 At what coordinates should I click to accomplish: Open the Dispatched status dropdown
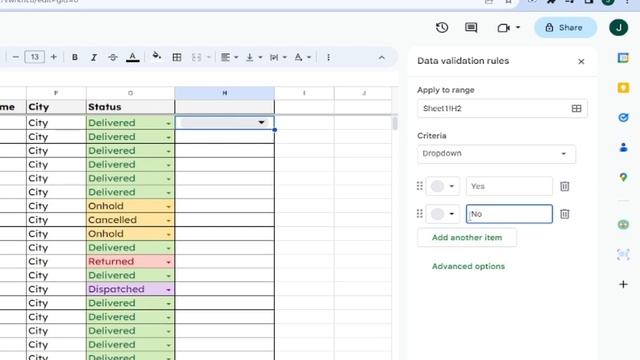168,290
